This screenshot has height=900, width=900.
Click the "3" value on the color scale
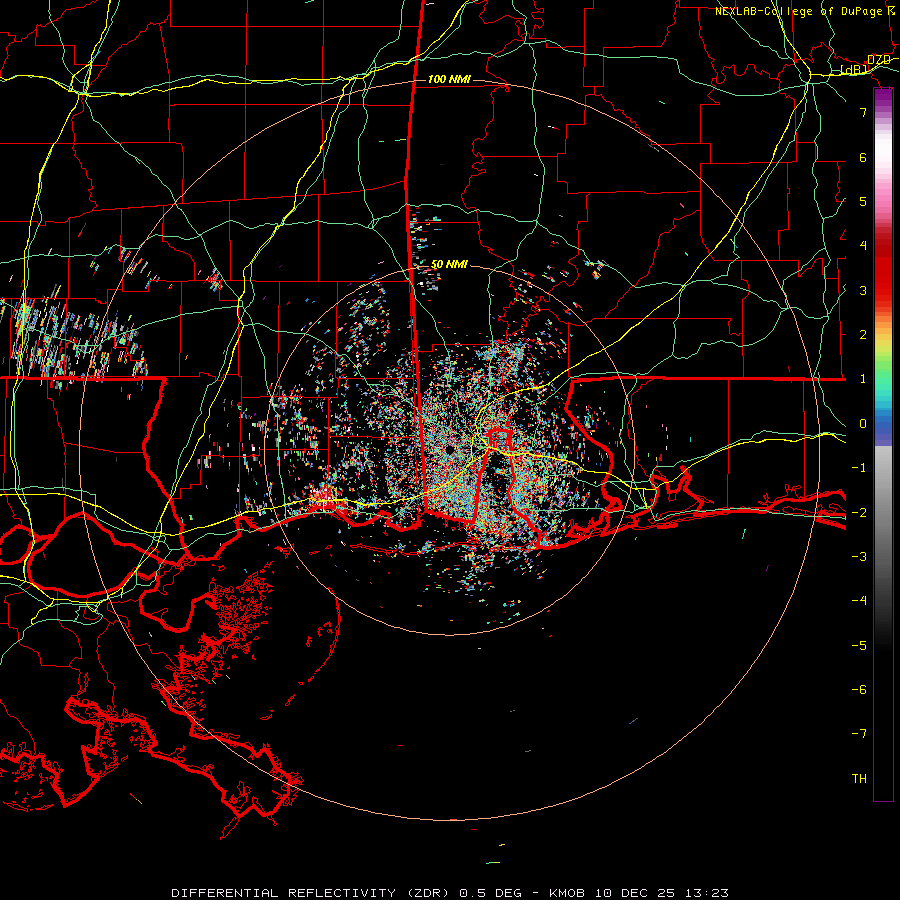point(863,290)
